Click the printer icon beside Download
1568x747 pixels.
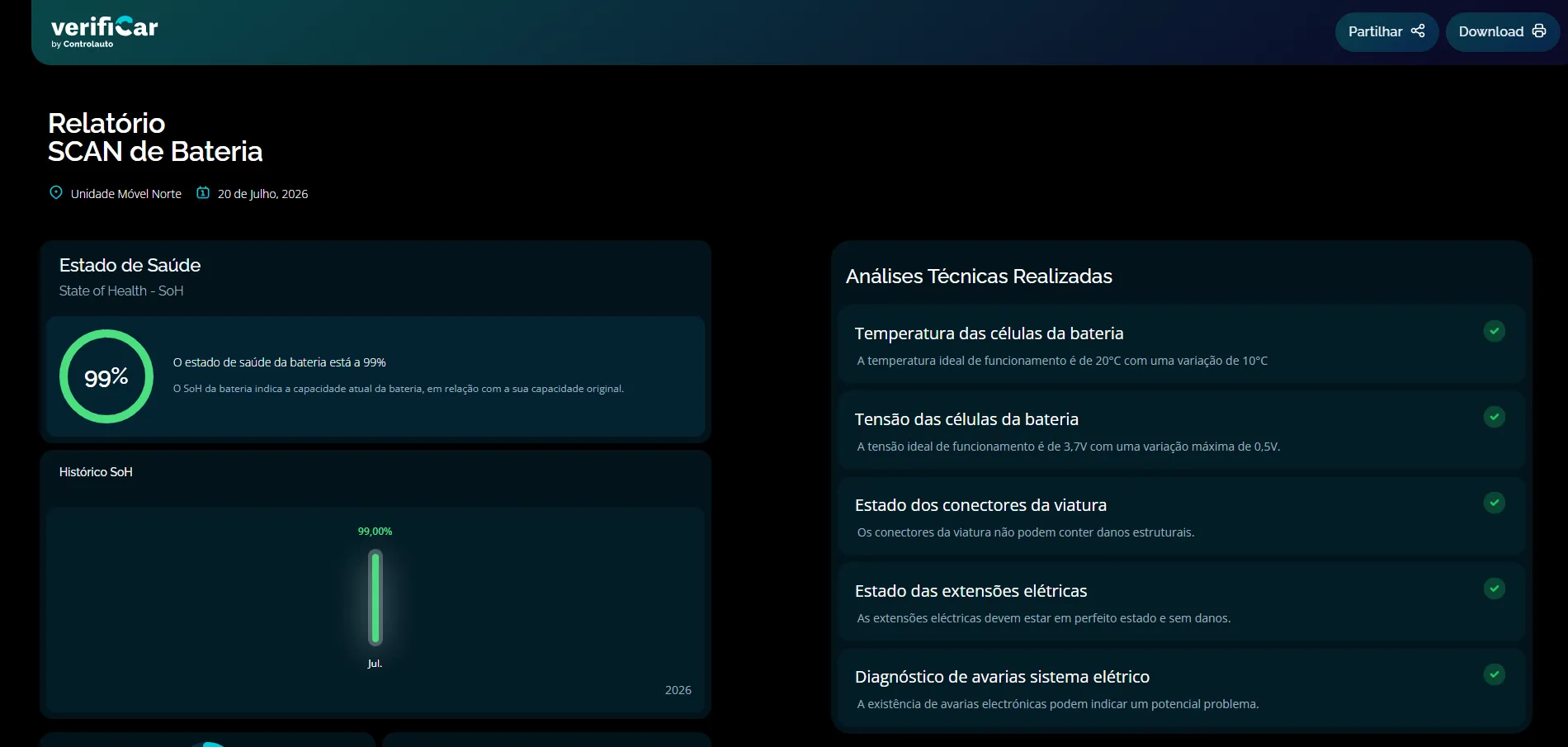pos(1539,31)
